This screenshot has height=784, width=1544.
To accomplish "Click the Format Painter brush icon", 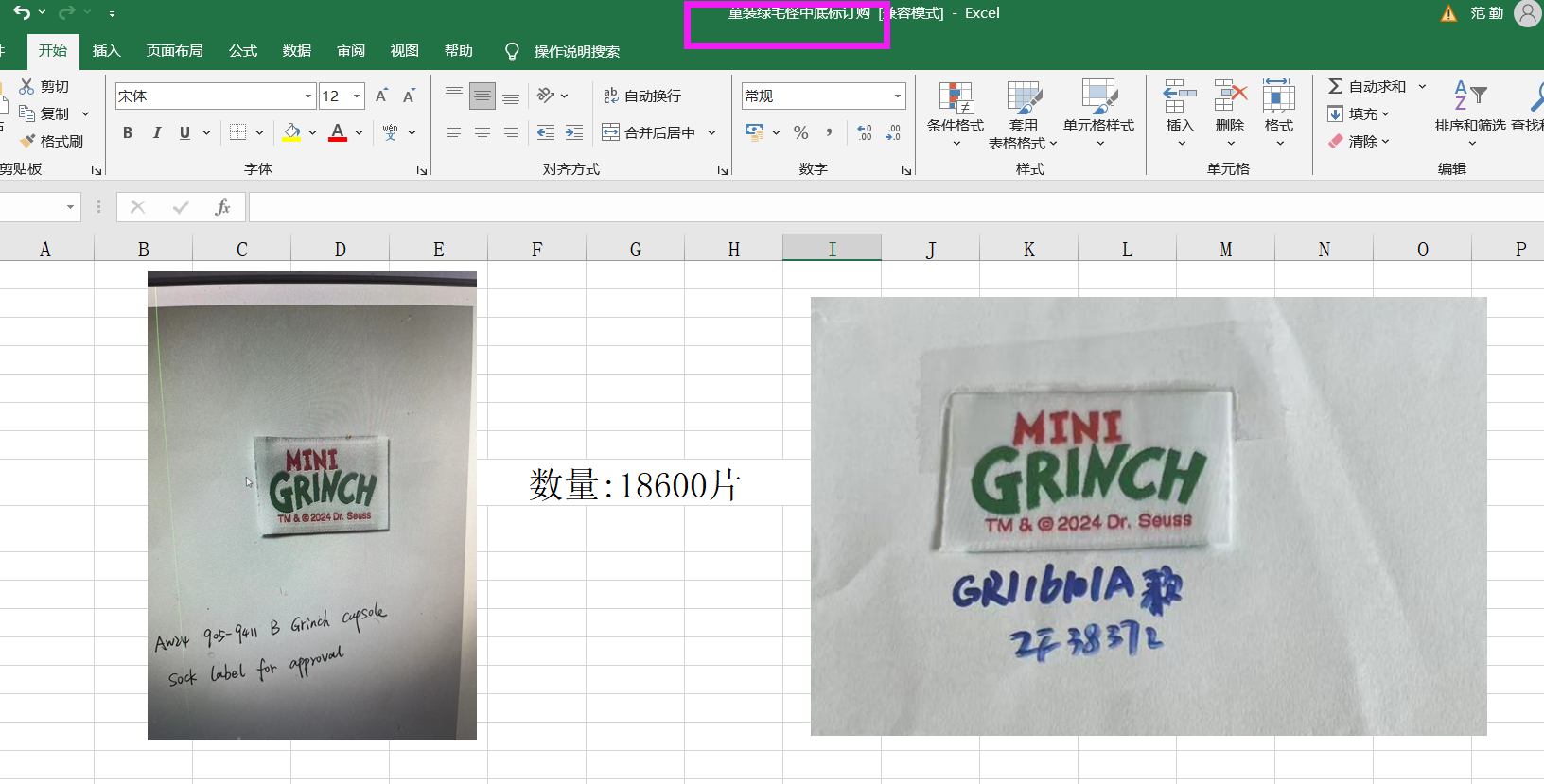I will pyautogui.click(x=28, y=141).
